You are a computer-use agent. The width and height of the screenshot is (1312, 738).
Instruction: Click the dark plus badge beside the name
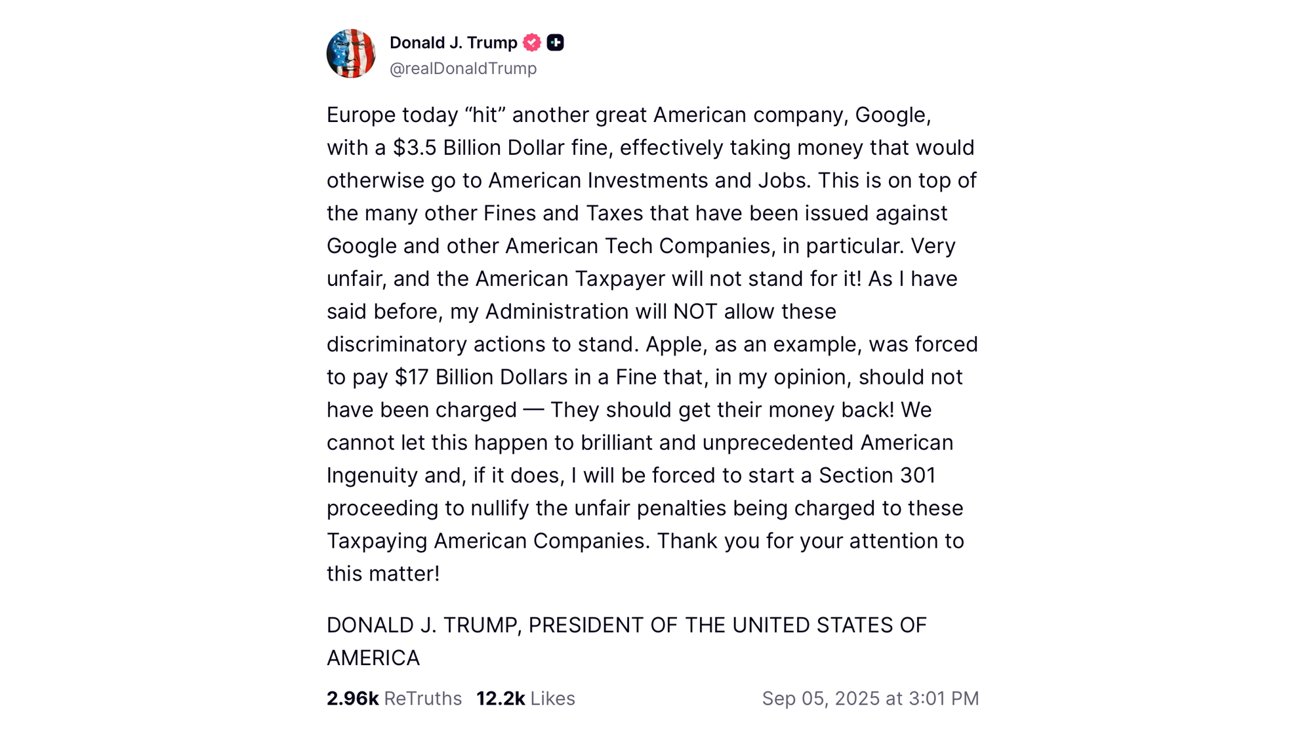click(555, 42)
